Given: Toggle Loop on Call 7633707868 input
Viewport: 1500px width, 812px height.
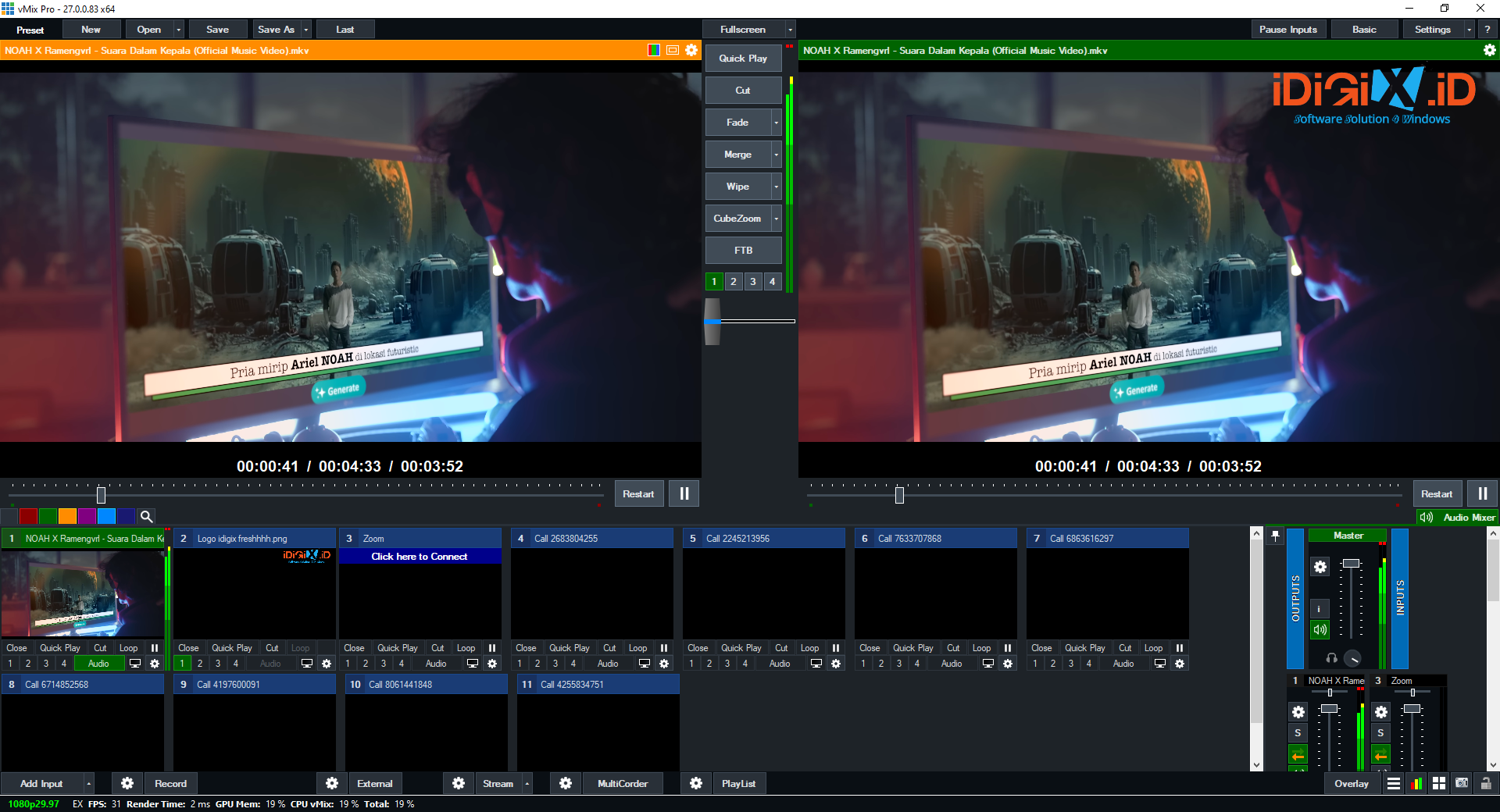Looking at the screenshot, I should tap(981, 648).
